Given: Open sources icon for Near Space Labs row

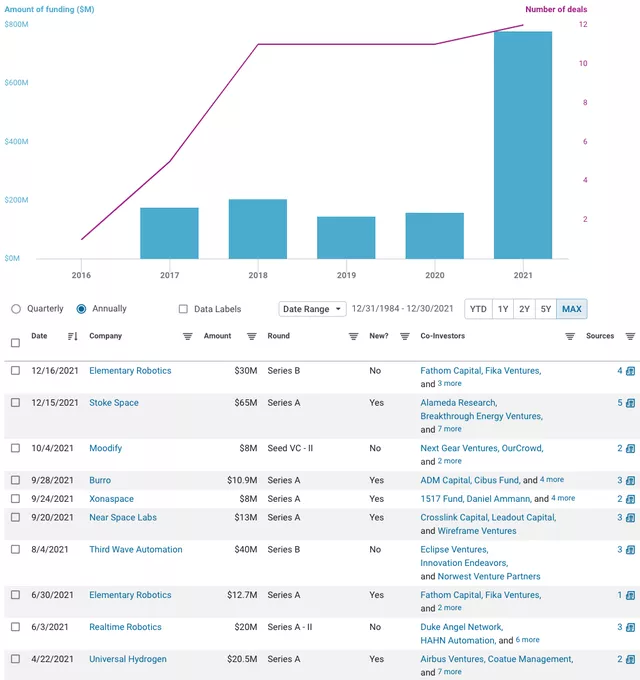Looking at the screenshot, I should click(x=630, y=518).
